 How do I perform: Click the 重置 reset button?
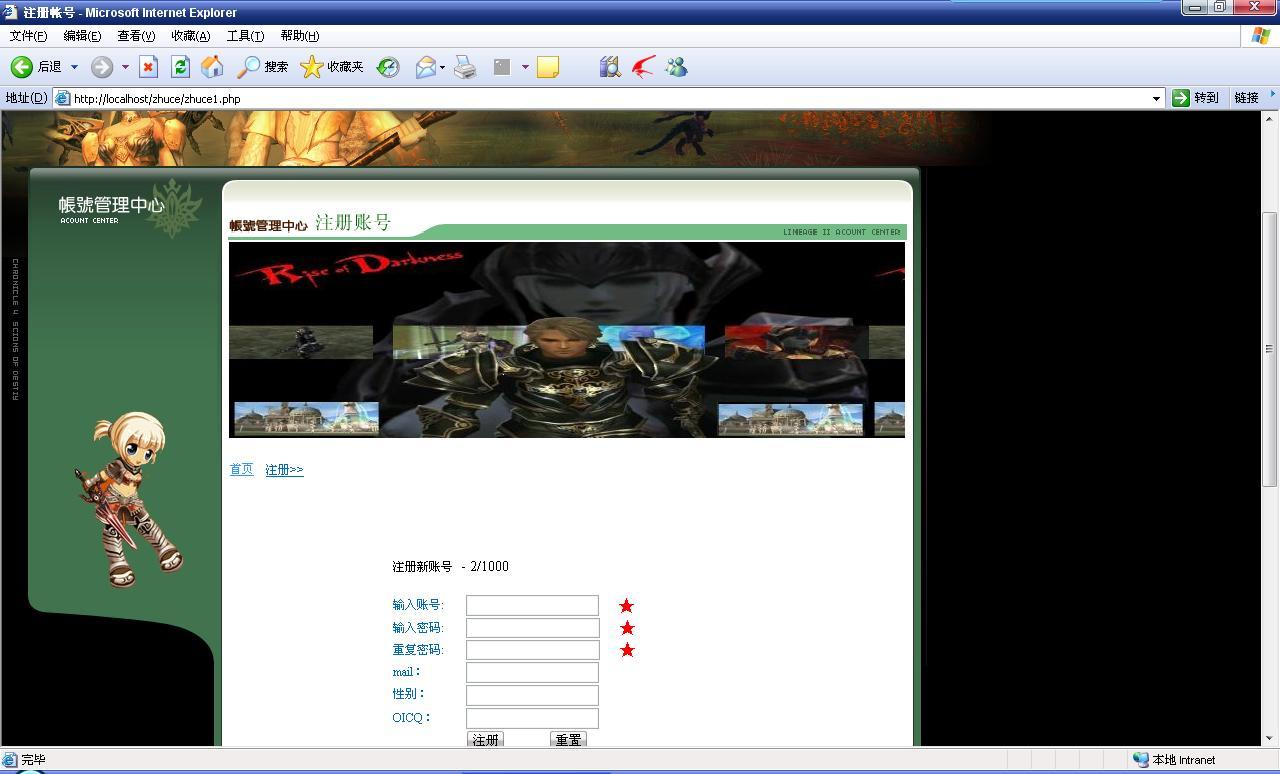click(x=568, y=740)
